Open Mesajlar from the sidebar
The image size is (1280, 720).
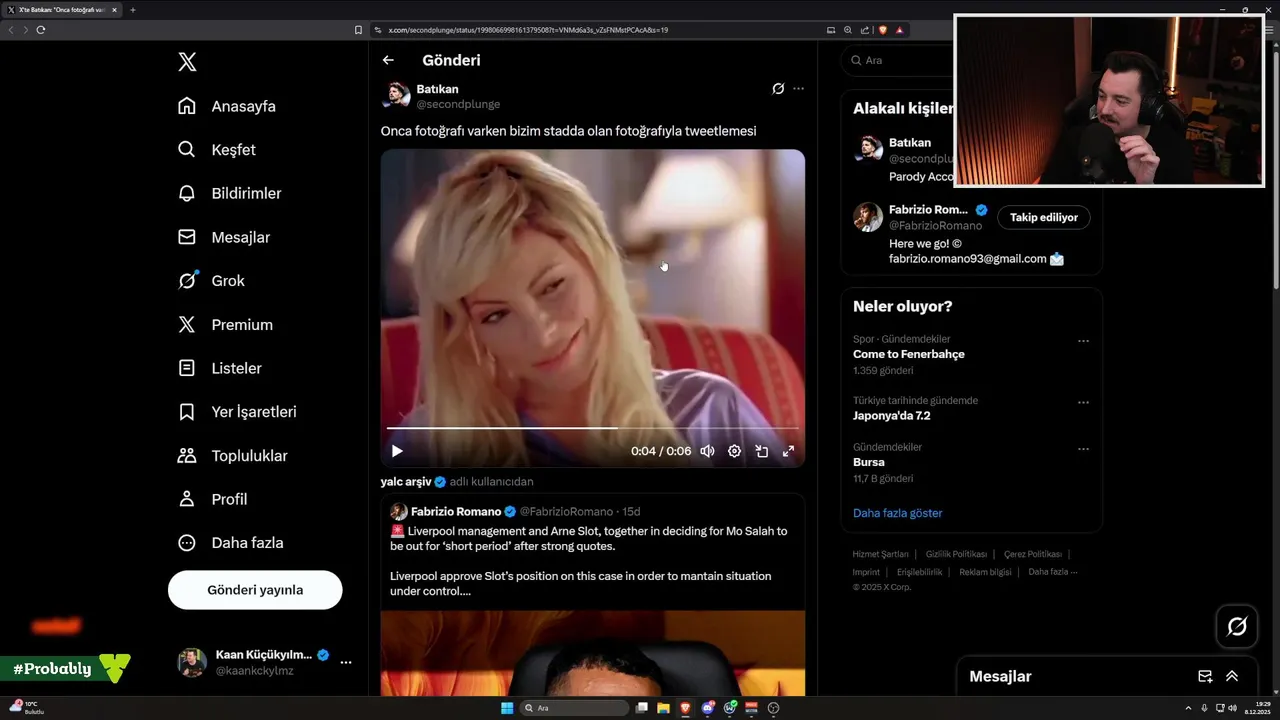224,237
